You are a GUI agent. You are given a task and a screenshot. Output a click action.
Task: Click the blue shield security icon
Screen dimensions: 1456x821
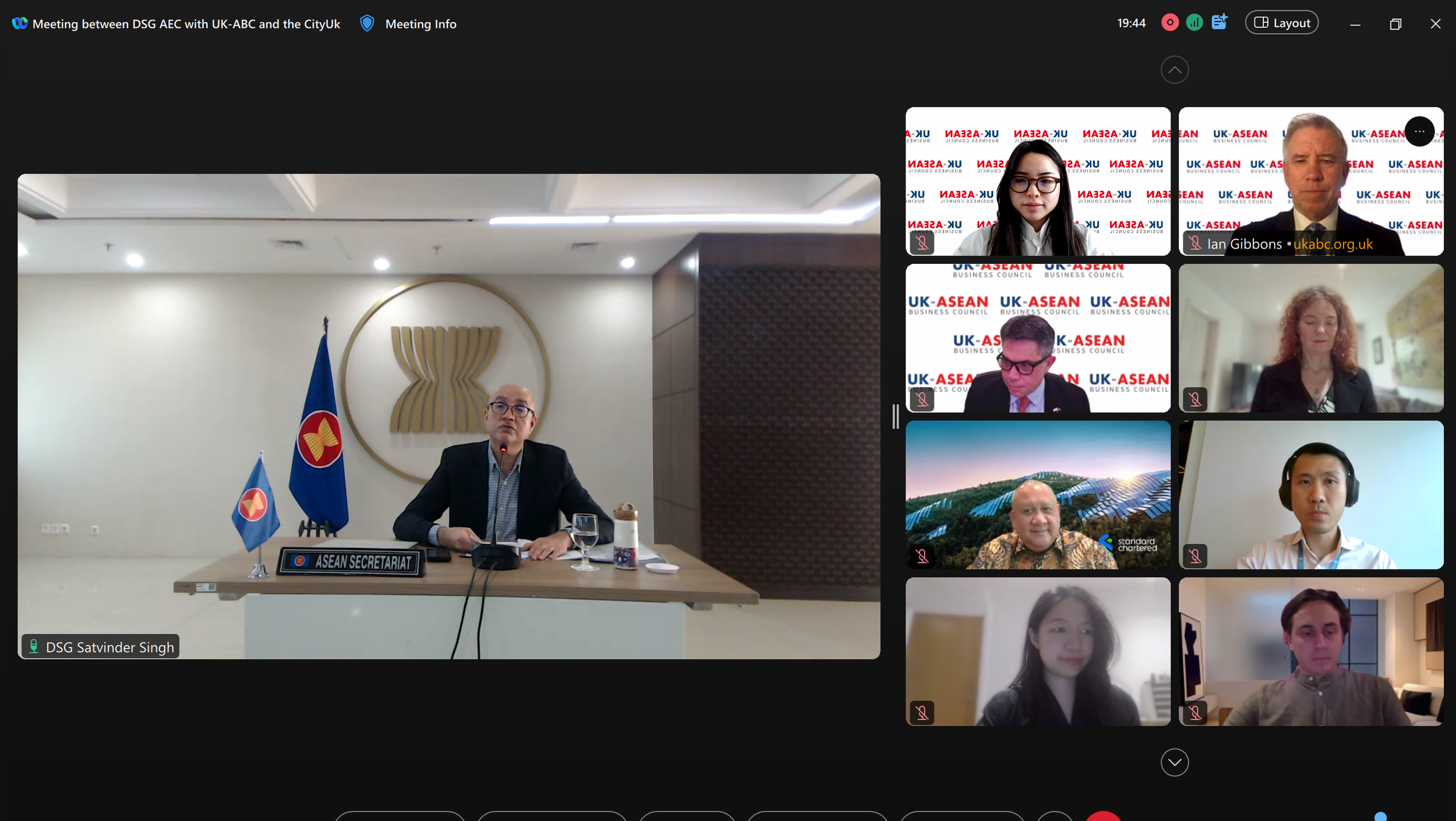(x=366, y=23)
